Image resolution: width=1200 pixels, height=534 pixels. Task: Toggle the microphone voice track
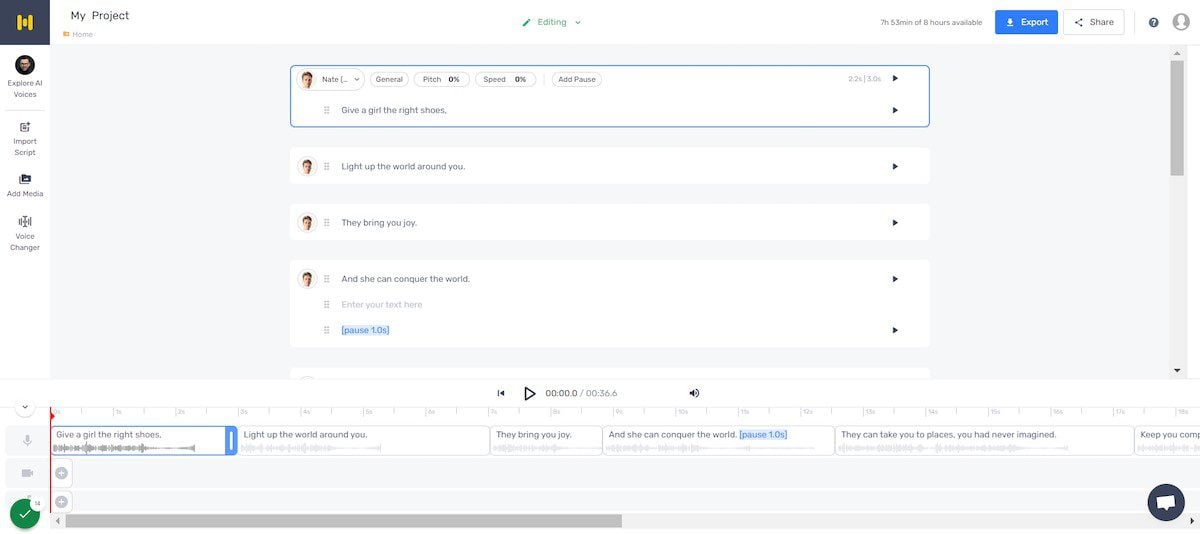click(27, 441)
